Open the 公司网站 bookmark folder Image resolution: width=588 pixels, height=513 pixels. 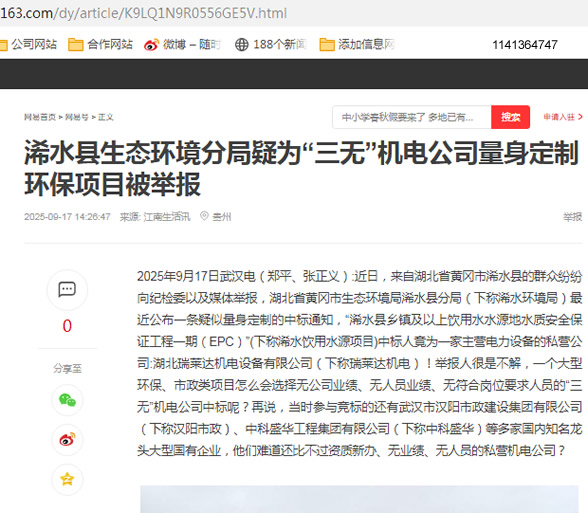pos(28,45)
